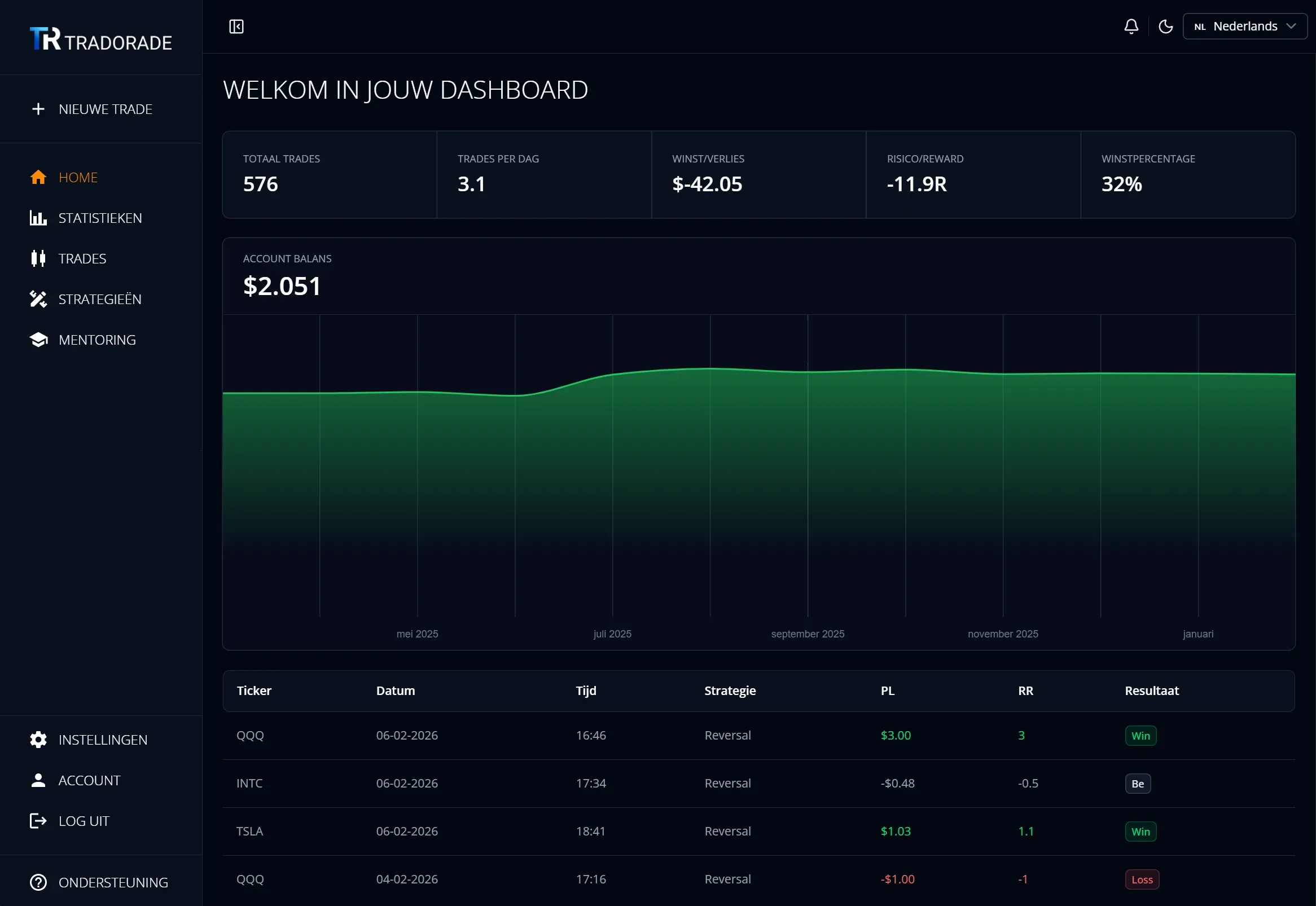Open Statistieken via the bar chart icon
The image size is (1316, 906).
coord(37,217)
